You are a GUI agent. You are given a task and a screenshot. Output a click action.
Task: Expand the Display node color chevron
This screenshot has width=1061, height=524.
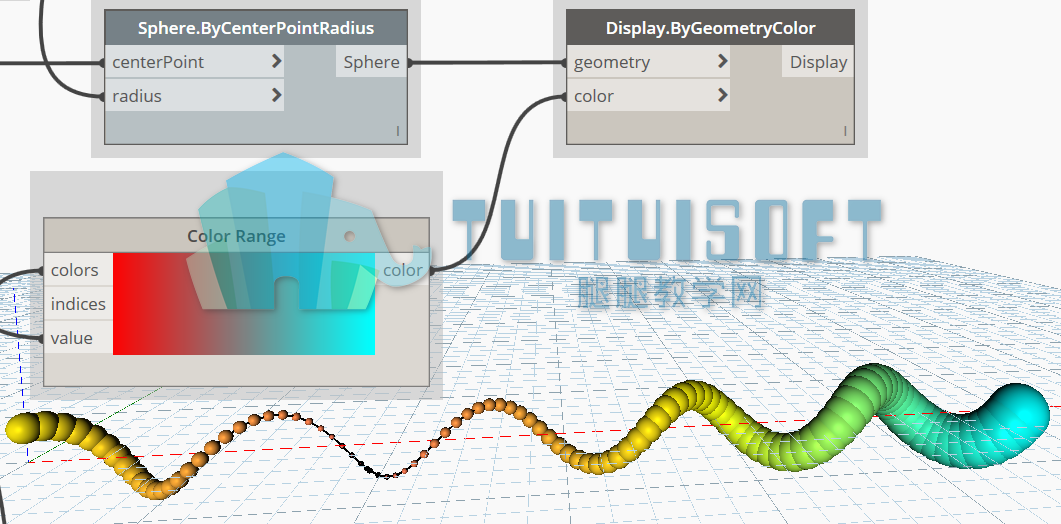[x=723, y=95]
